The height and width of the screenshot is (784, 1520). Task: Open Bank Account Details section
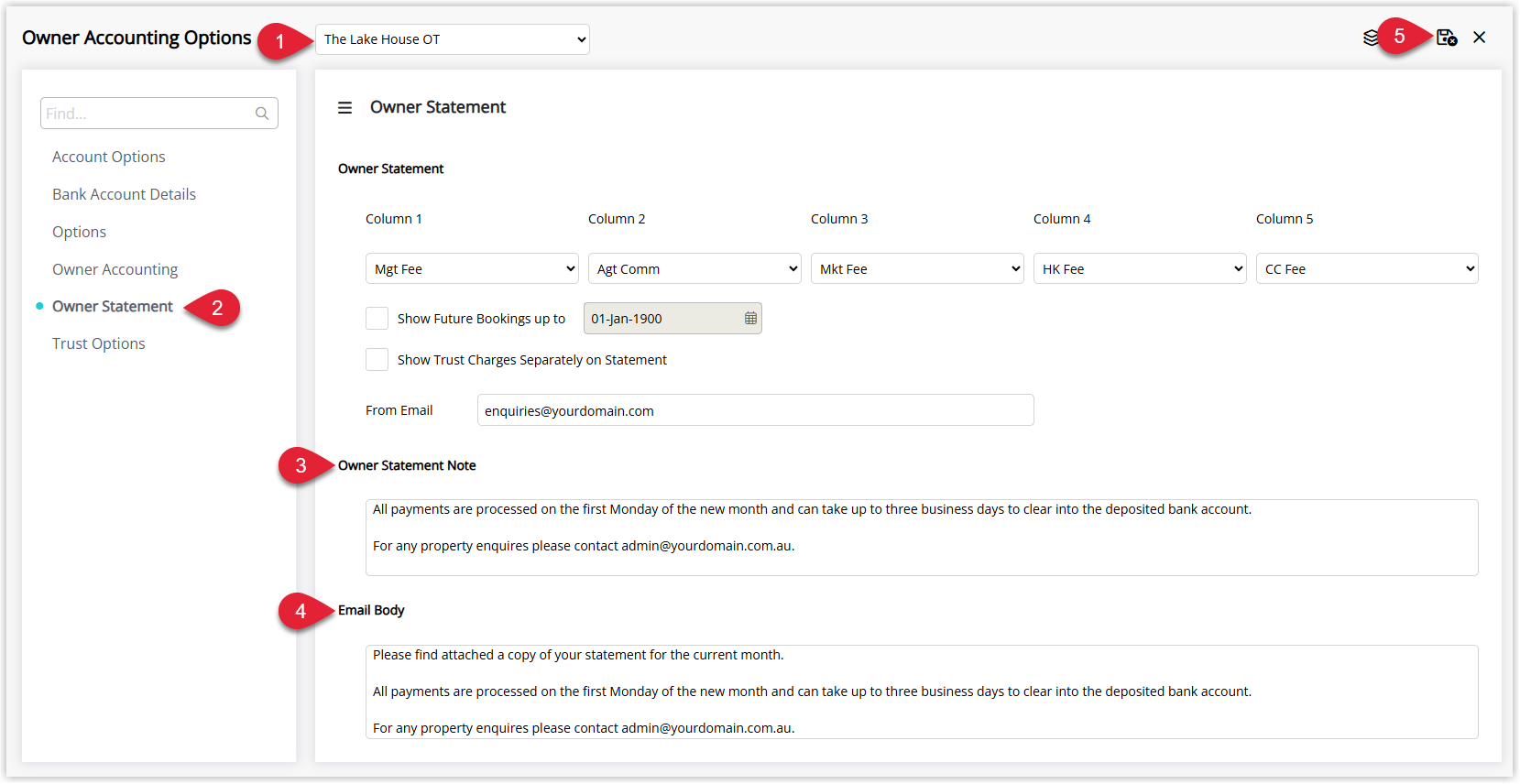124,194
